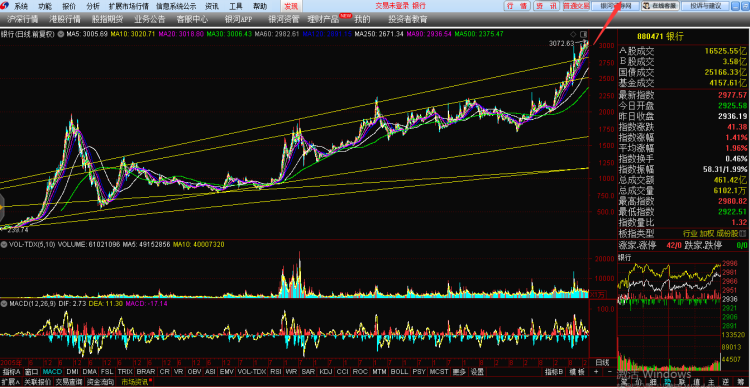
Task: Expand the 扩展 panel at bottom left
Action: [x=11, y=382]
